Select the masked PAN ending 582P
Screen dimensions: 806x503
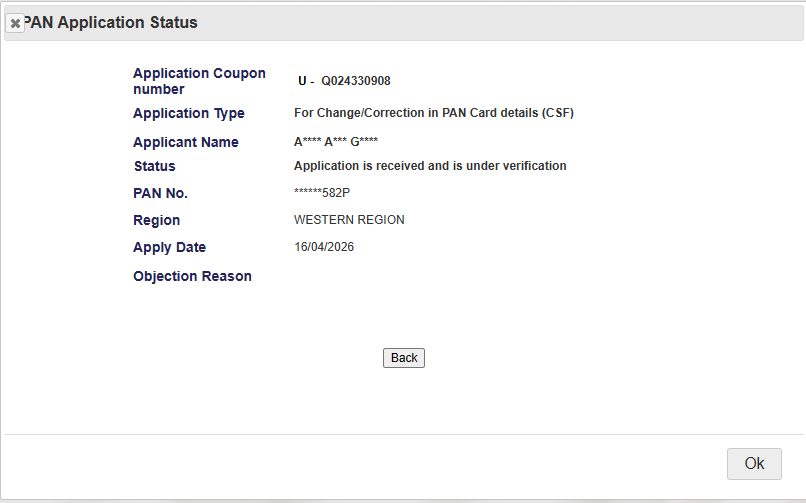322,193
